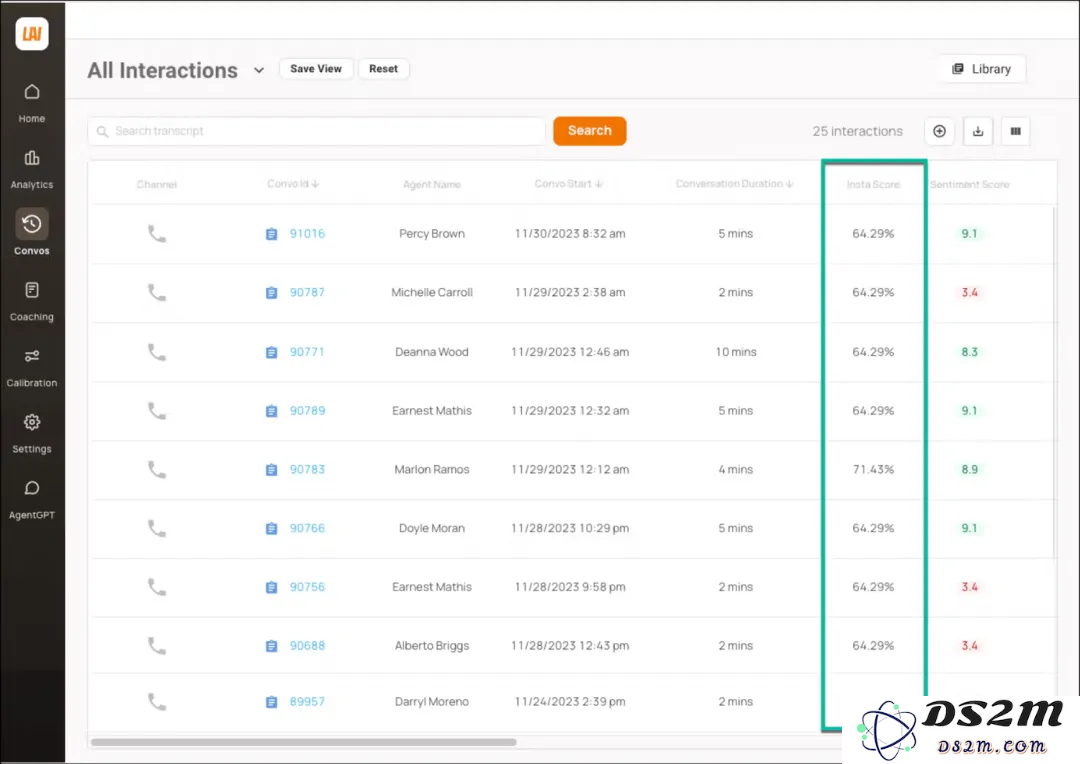Click clipboard icon for convo 90783
1080x764 pixels.
pyautogui.click(x=271, y=470)
